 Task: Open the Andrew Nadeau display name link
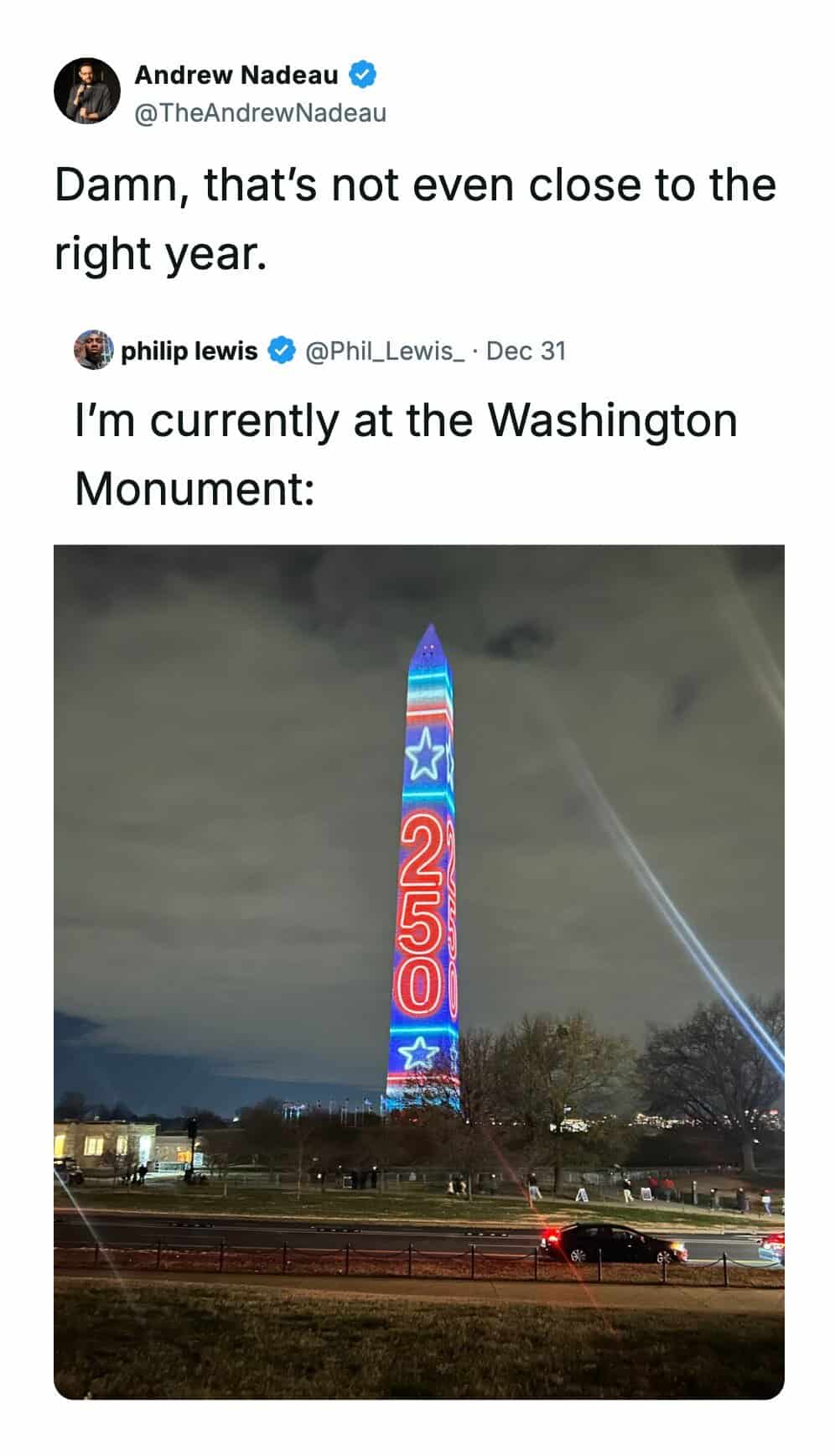pyautogui.click(x=236, y=75)
